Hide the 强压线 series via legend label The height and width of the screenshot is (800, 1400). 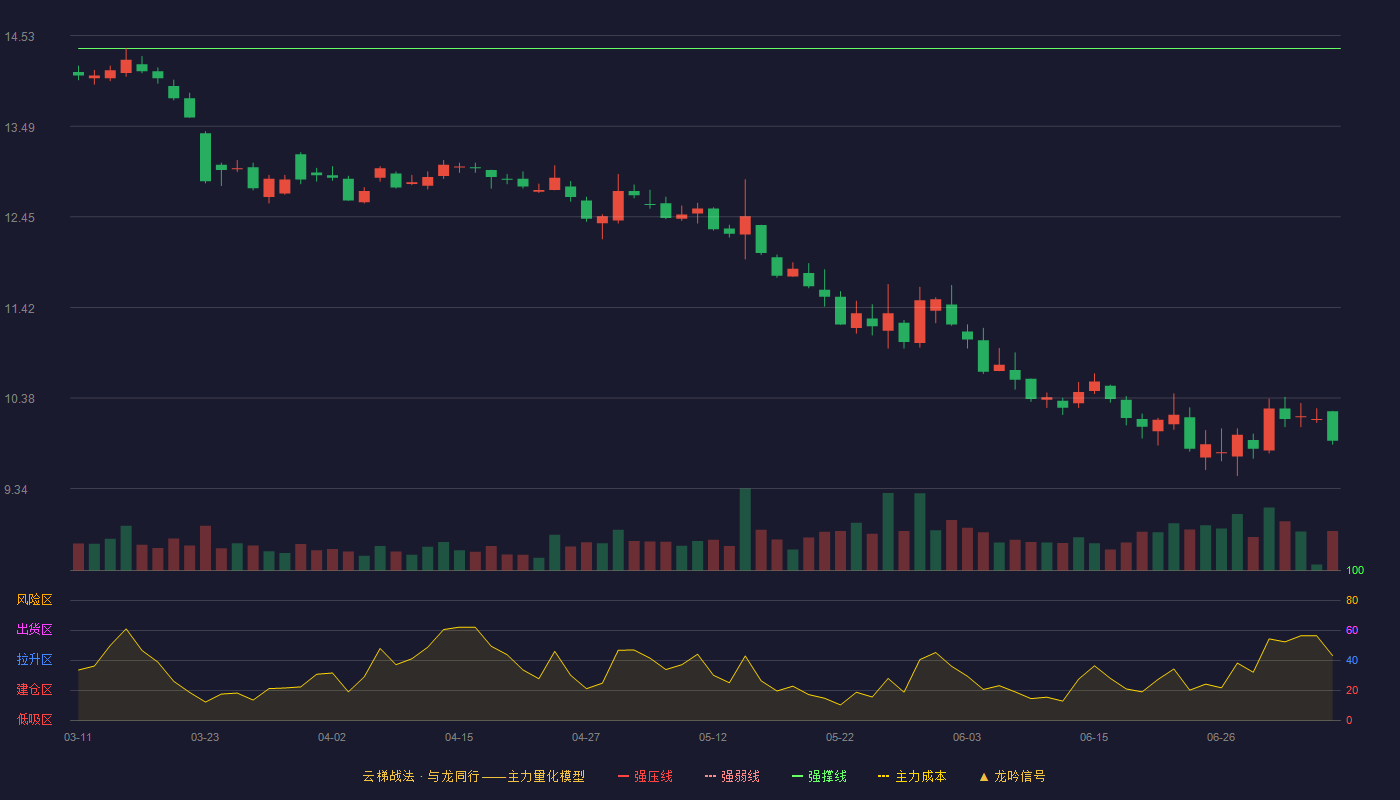[653, 776]
